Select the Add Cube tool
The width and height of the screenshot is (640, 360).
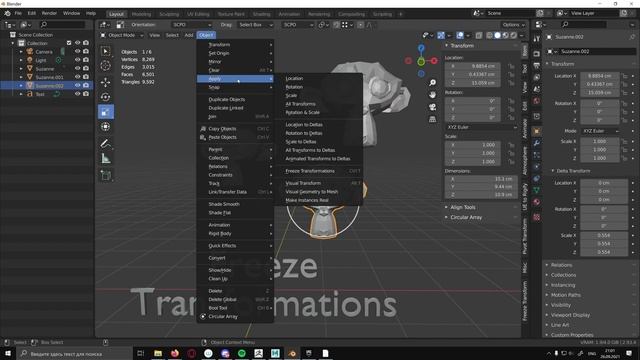click(x=105, y=176)
